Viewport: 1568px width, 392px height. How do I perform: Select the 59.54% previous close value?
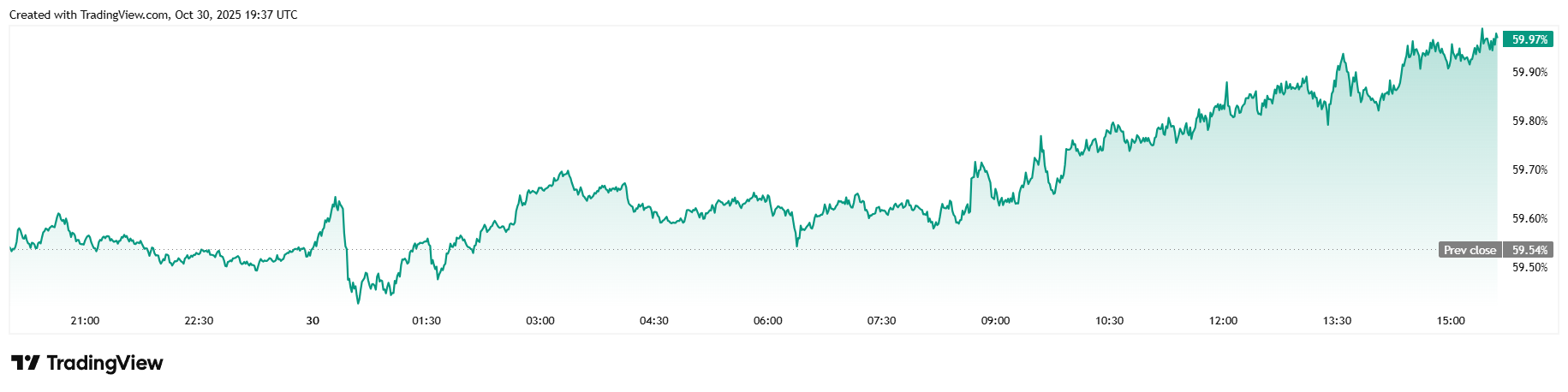click(1529, 250)
